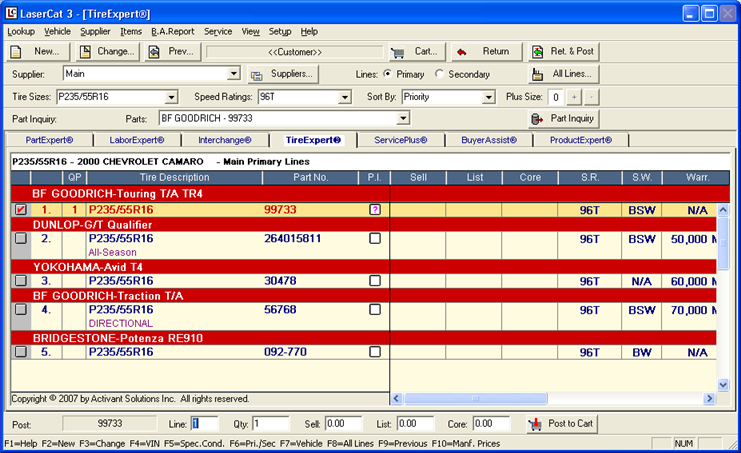
Task: Click the All Lines button
Action: pyautogui.click(x=563, y=74)
